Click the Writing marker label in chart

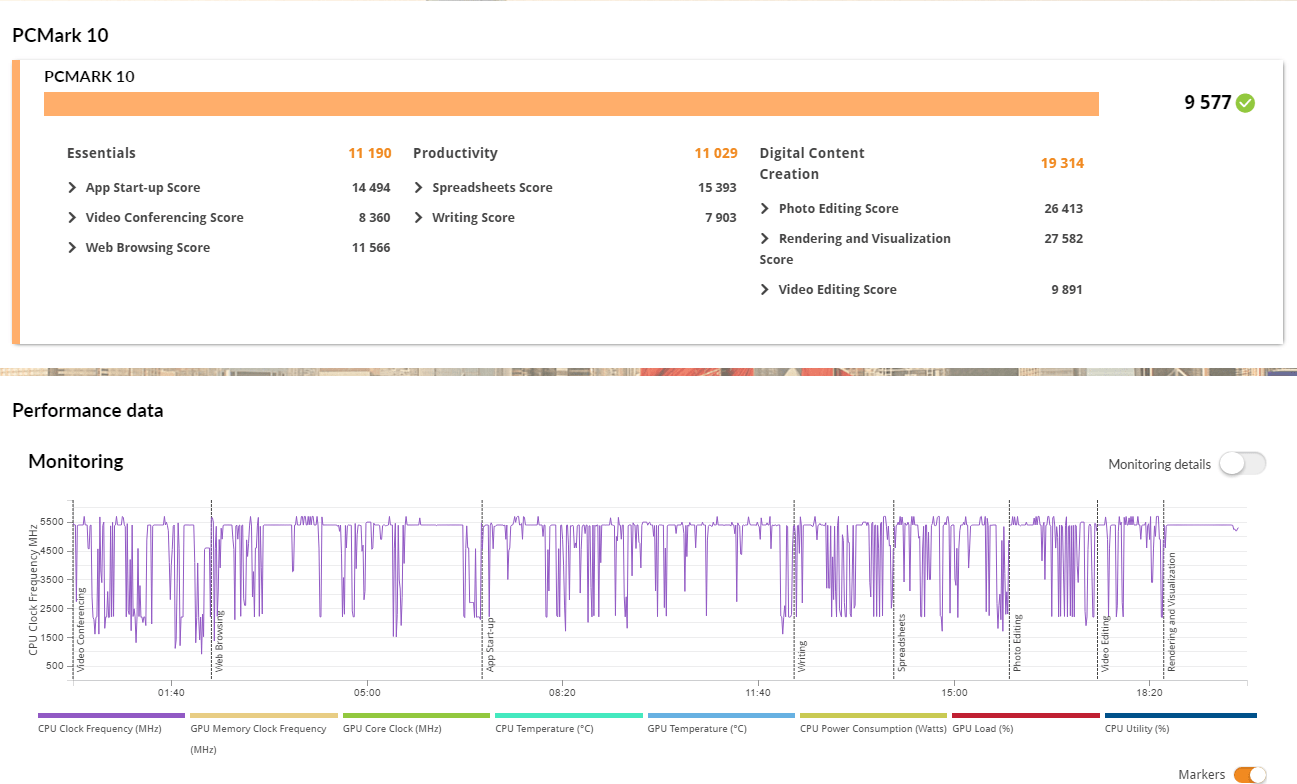click(802, 656)
